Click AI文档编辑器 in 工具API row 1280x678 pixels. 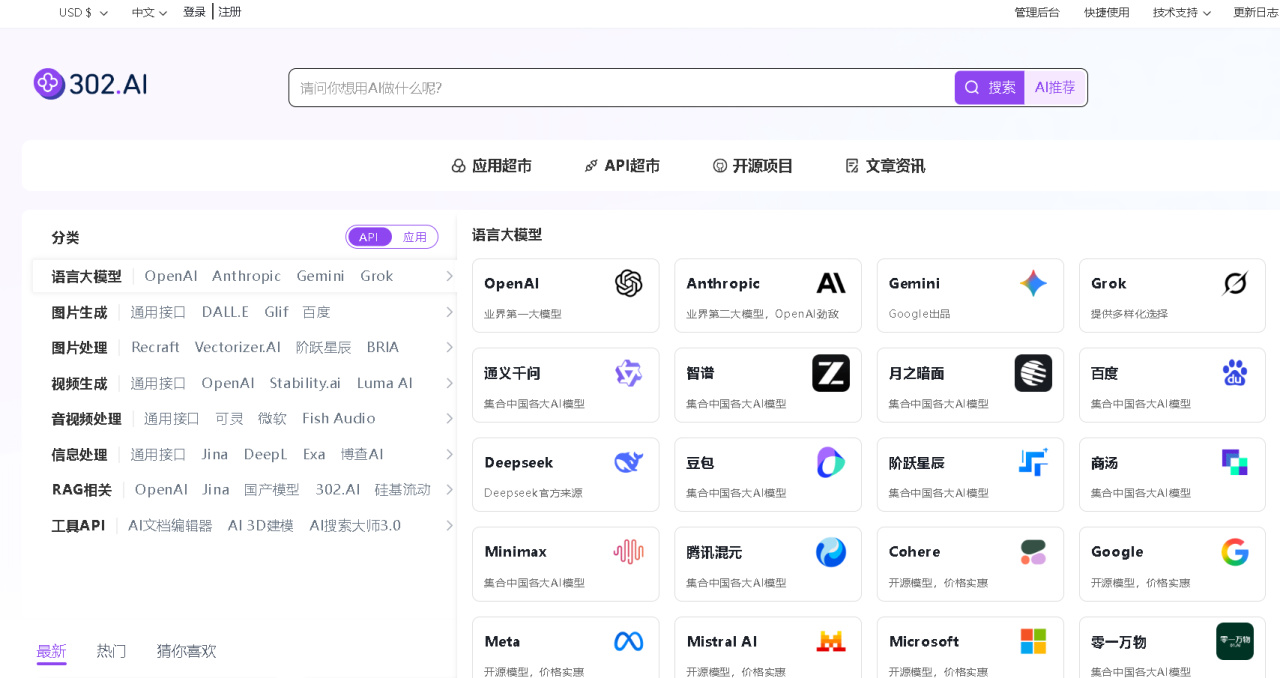click(x=170, y=525)
